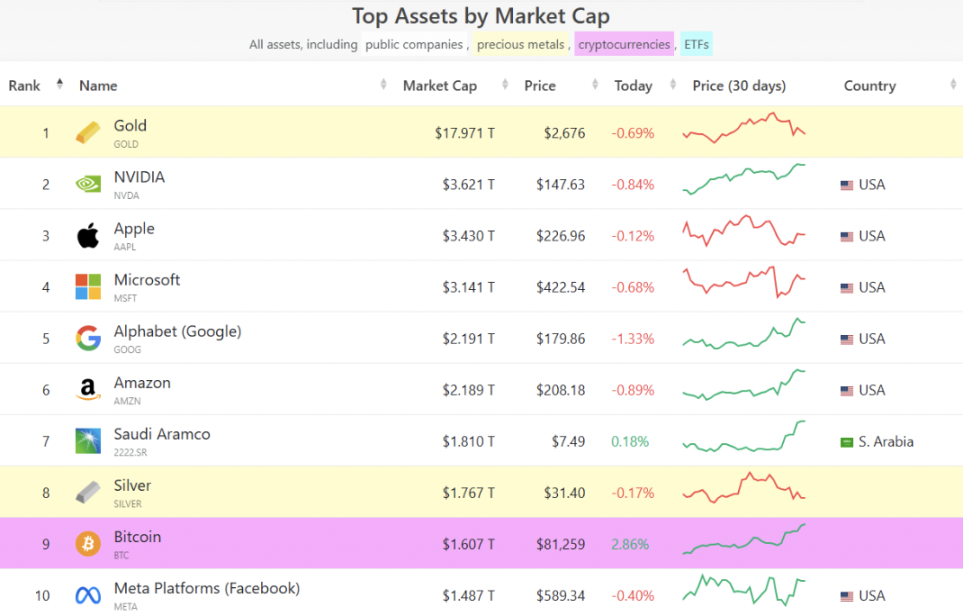
Task: Click the Meta Platforms logo
Action: coord(88,595)
